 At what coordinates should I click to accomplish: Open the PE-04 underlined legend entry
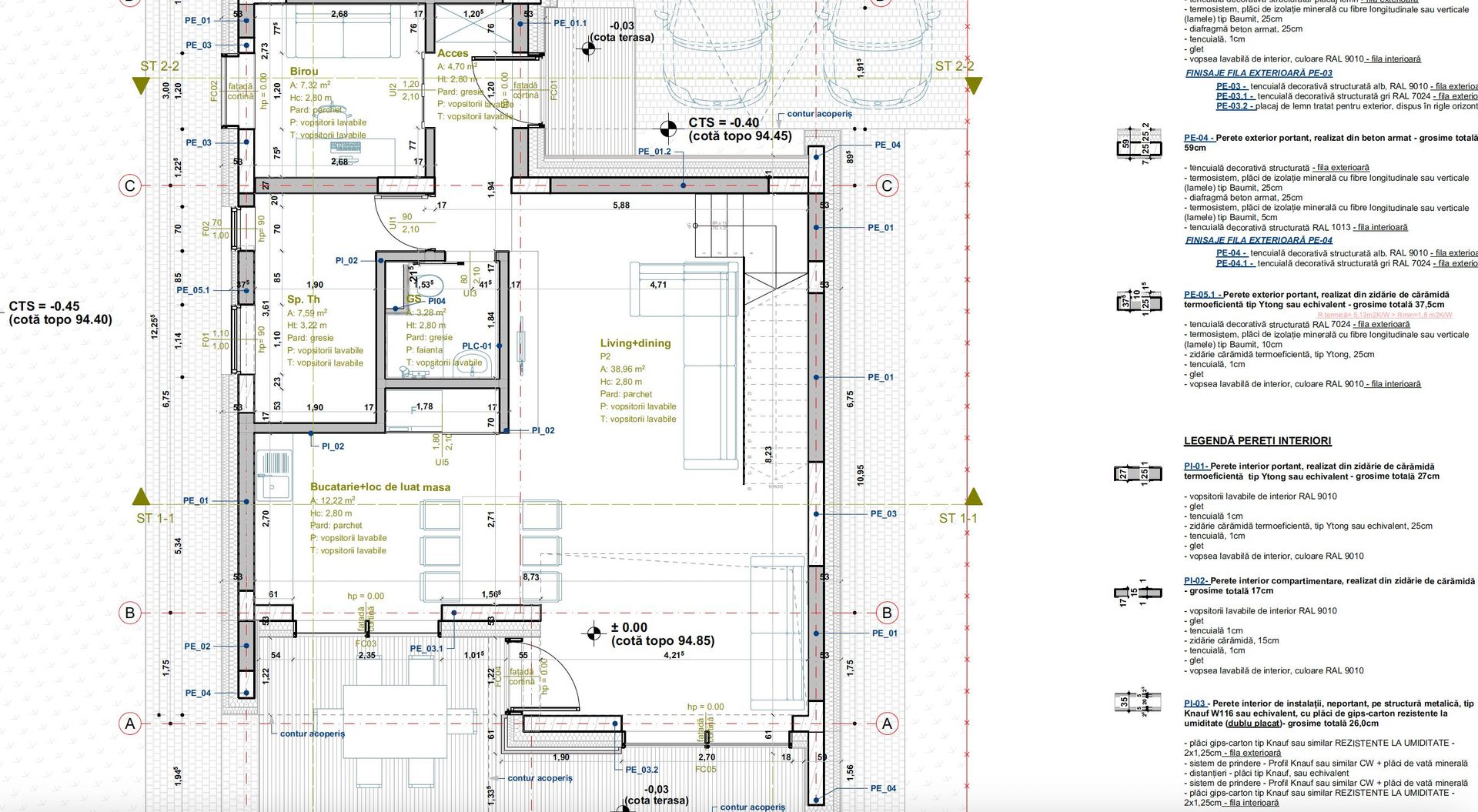click(x=1199, y=139)
